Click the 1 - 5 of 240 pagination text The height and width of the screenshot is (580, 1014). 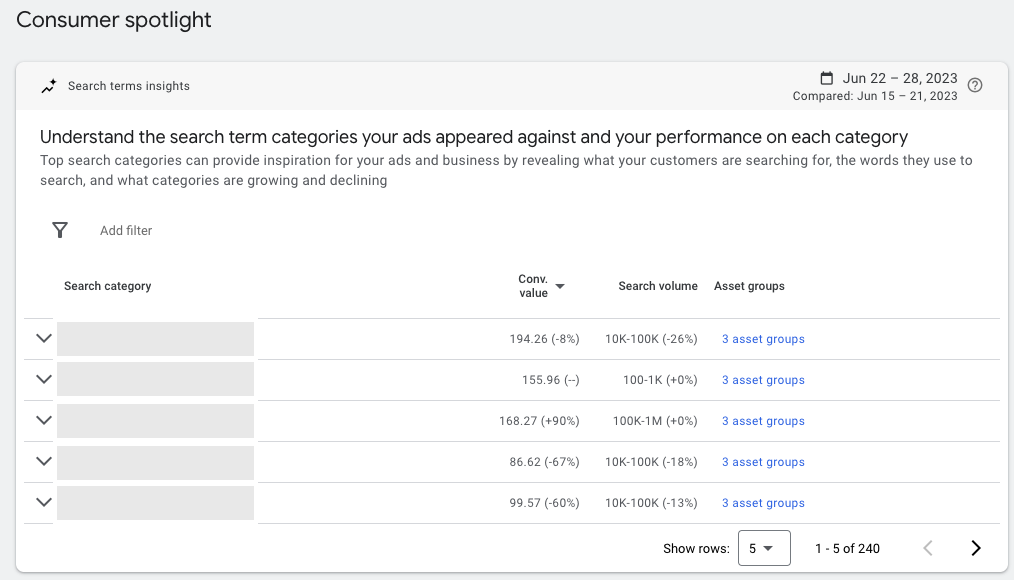847,548
